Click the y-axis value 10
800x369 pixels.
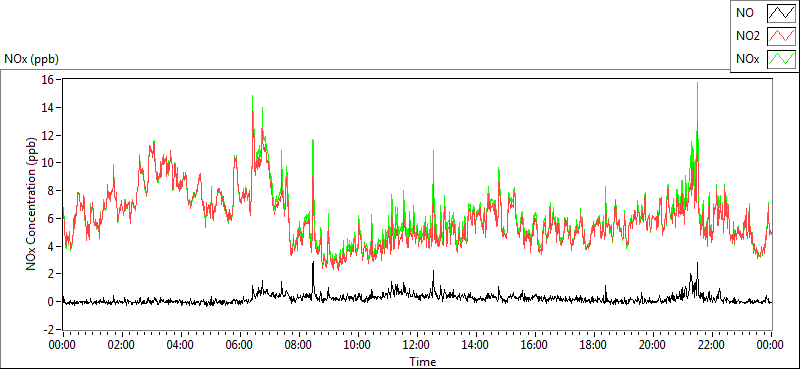(x=49, y=163)
